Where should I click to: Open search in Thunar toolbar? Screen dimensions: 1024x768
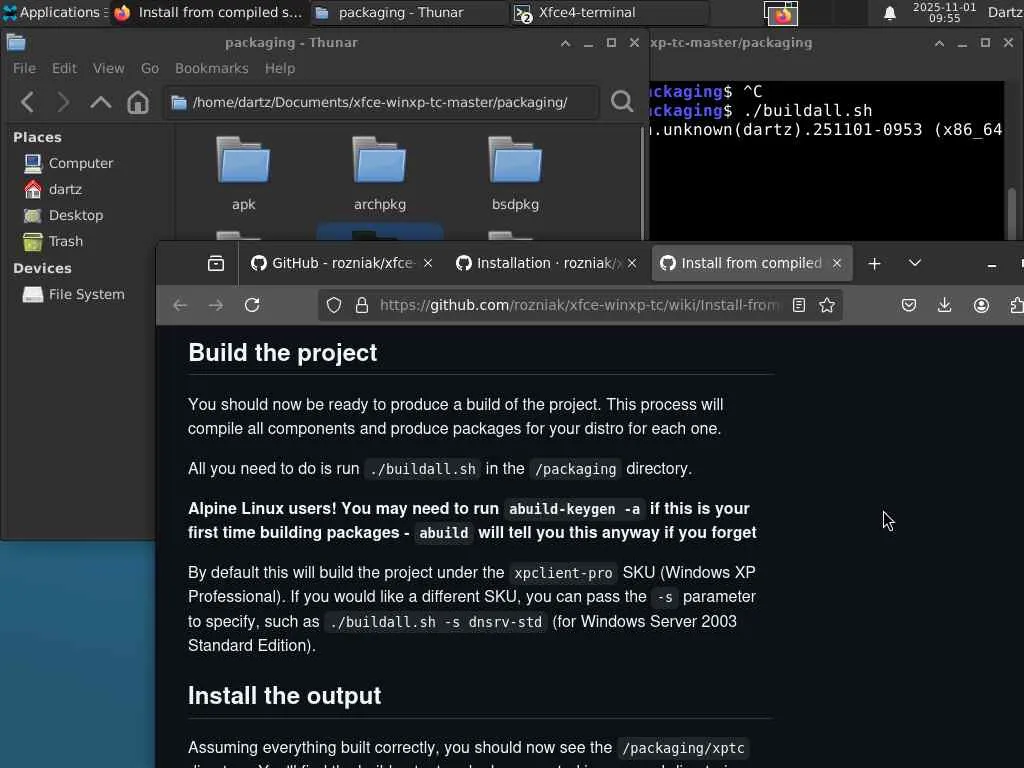(x=622, y=101)
